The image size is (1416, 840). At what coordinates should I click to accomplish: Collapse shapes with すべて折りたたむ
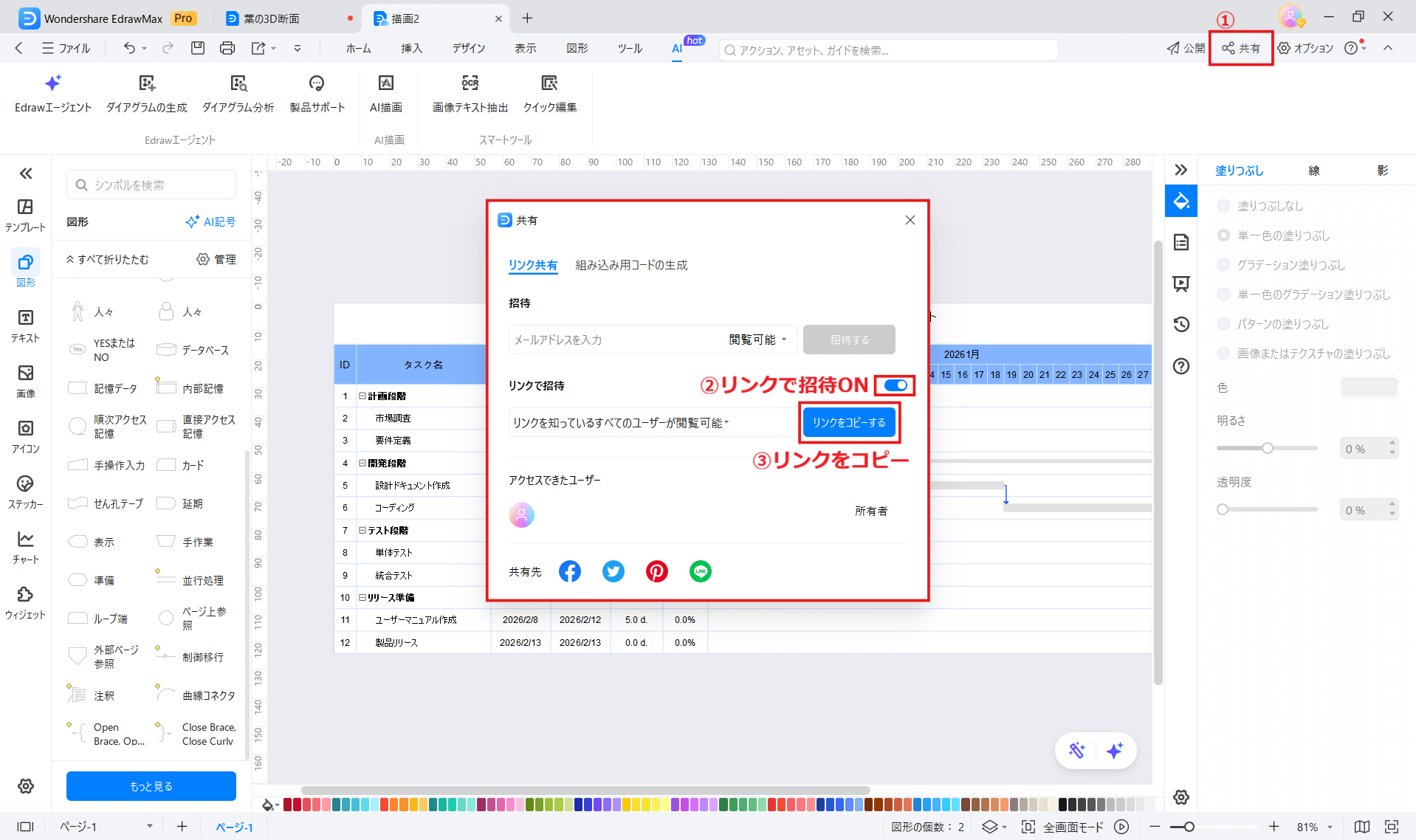click(108, 259)
